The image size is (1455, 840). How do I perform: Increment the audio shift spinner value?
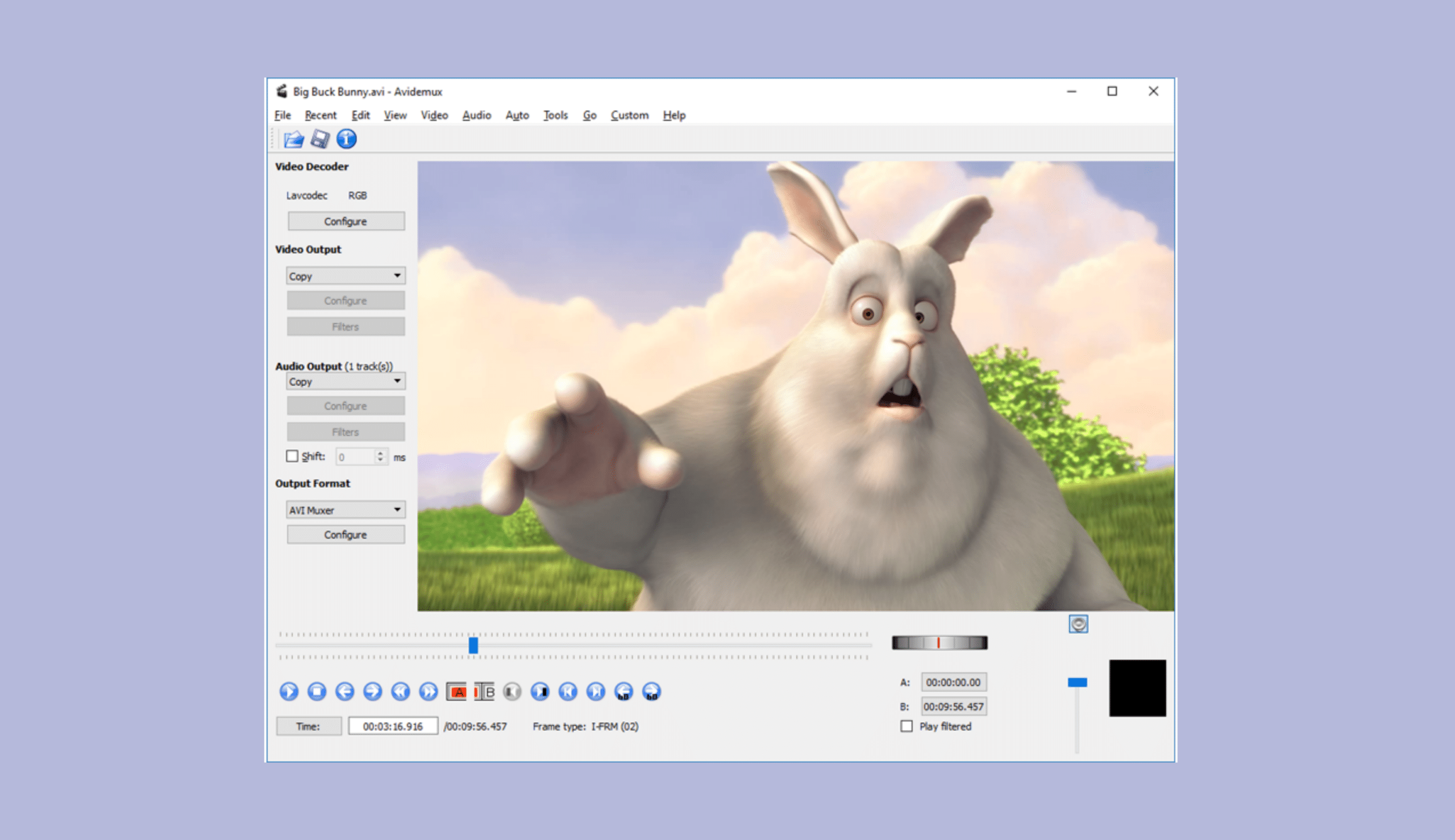tap(380, 453)
